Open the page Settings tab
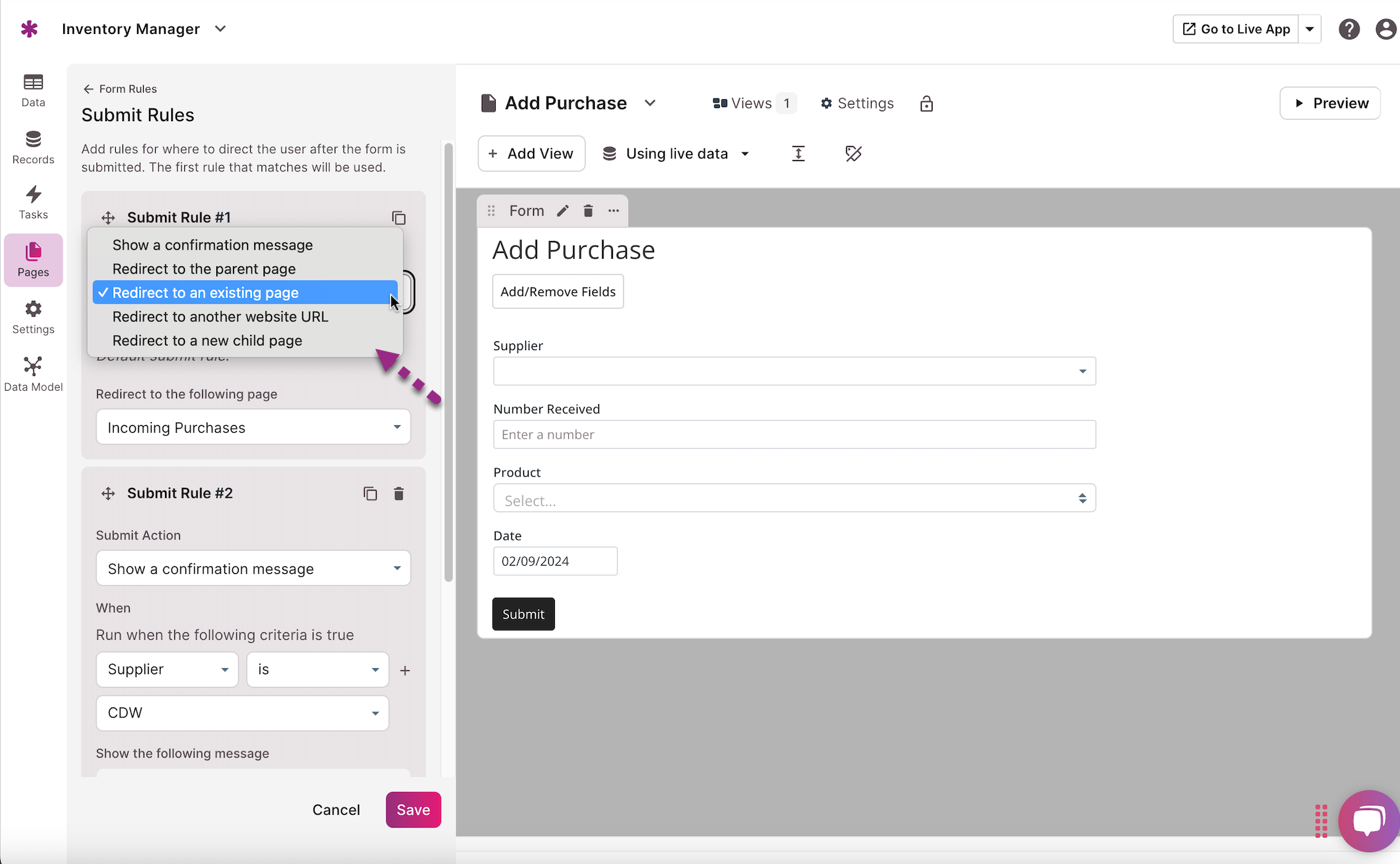This screenshot has width=1400, height=864. 857,103
